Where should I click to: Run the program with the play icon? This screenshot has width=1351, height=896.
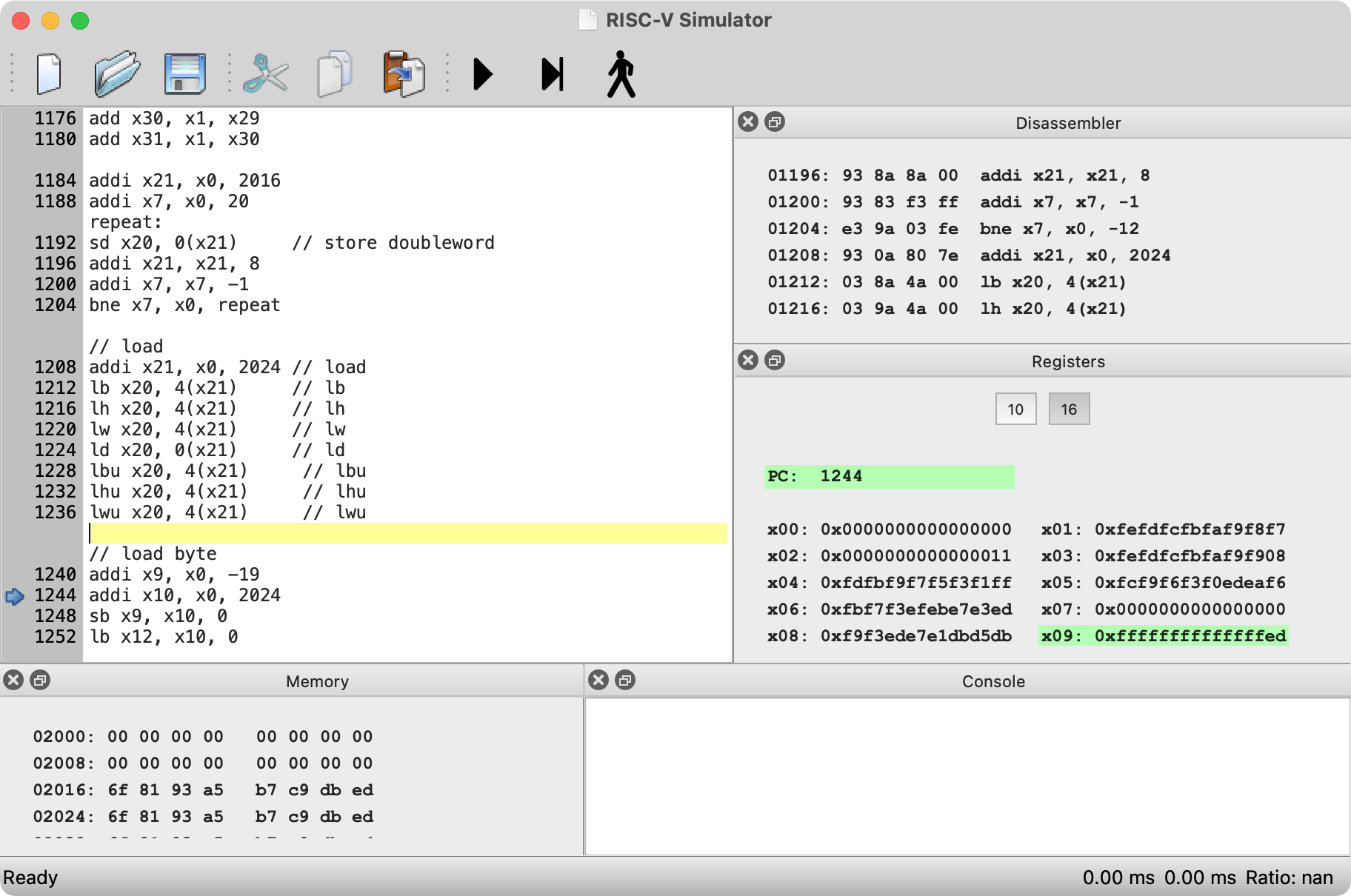pos(483,74)
